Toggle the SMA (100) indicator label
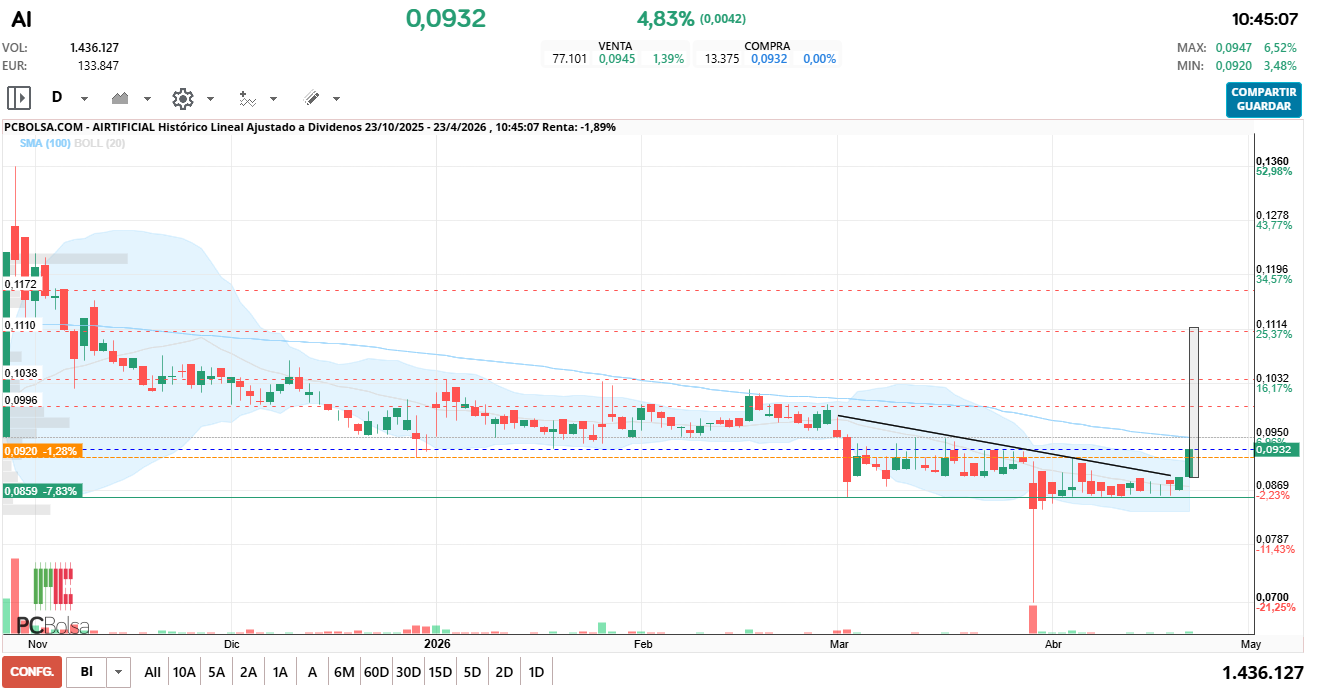This screenshot has width=1317, height=693. [x=45, y=143]
